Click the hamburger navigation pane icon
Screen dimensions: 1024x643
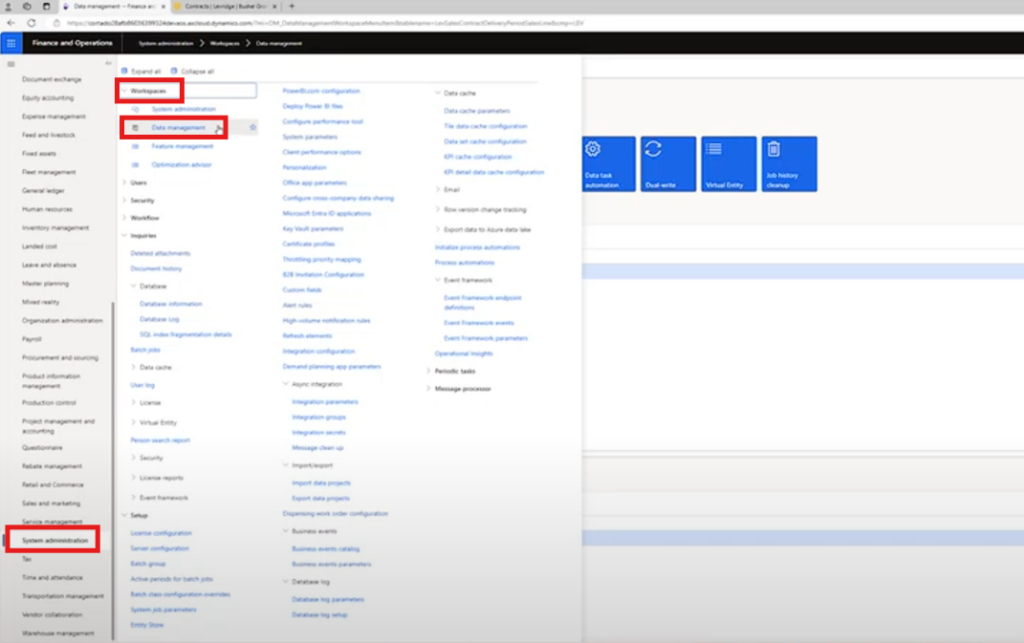(x=11, y=64)
